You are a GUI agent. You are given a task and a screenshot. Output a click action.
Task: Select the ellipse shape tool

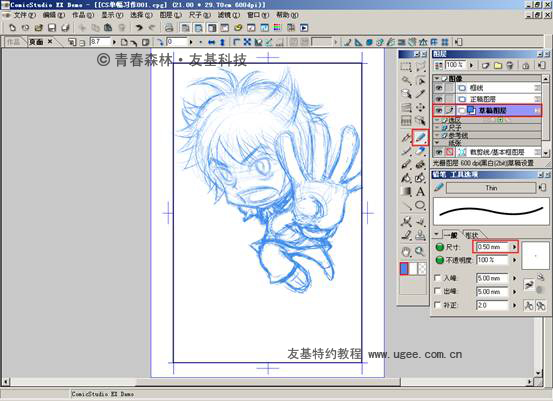(420, 205)
